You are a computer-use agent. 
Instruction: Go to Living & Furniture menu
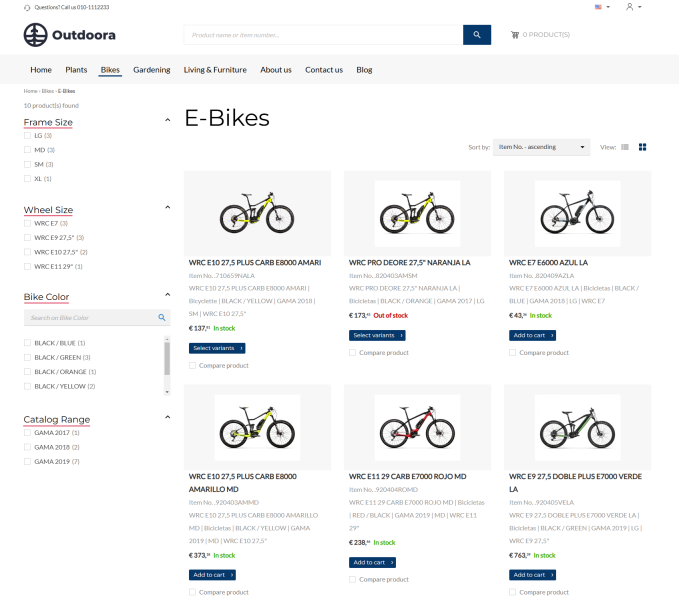click(215, 70)
